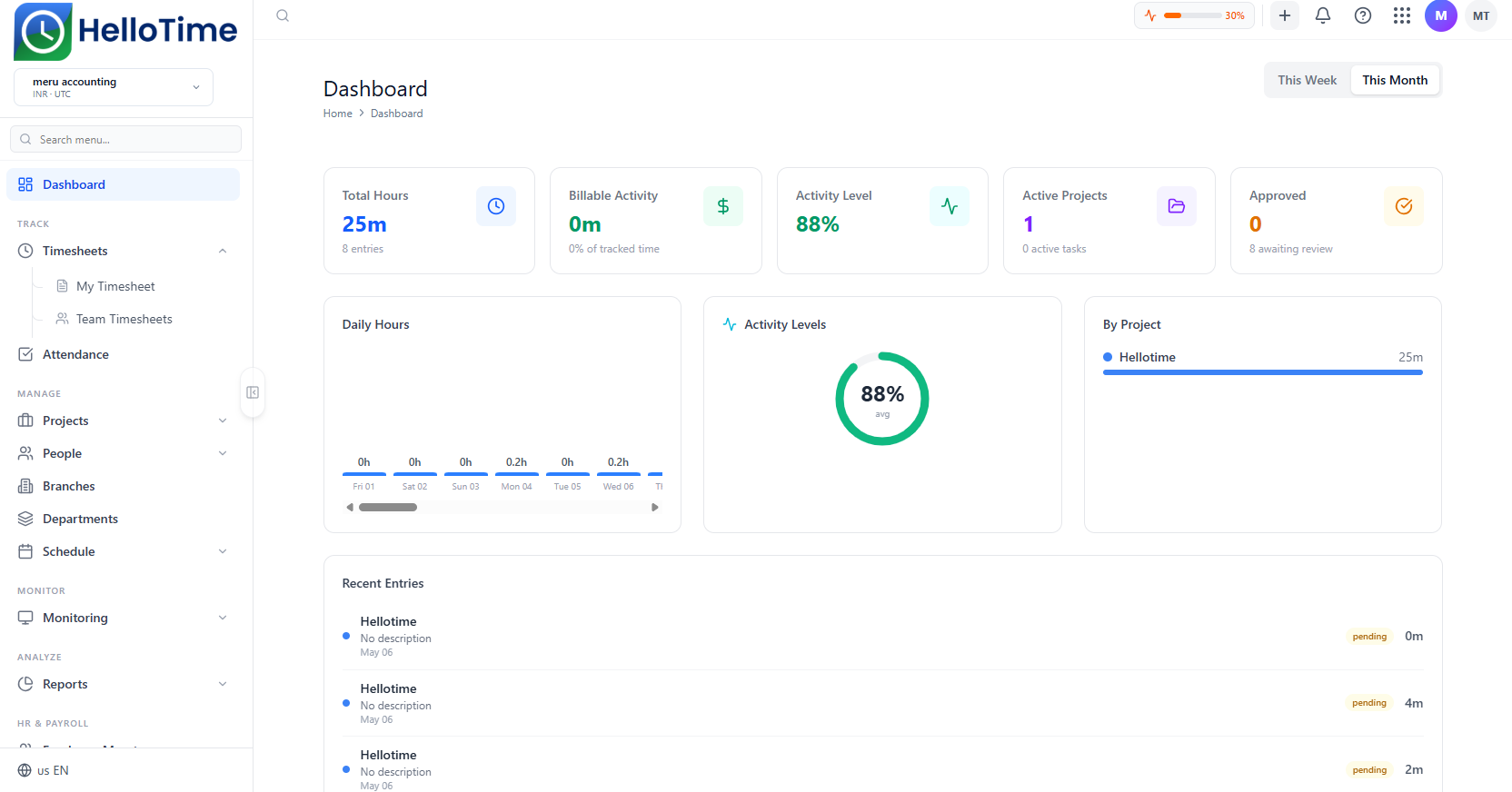This screenshot has width=1512, height=792.
Task: Go to Dashboard in the sidebar
Action: (124, 184)
